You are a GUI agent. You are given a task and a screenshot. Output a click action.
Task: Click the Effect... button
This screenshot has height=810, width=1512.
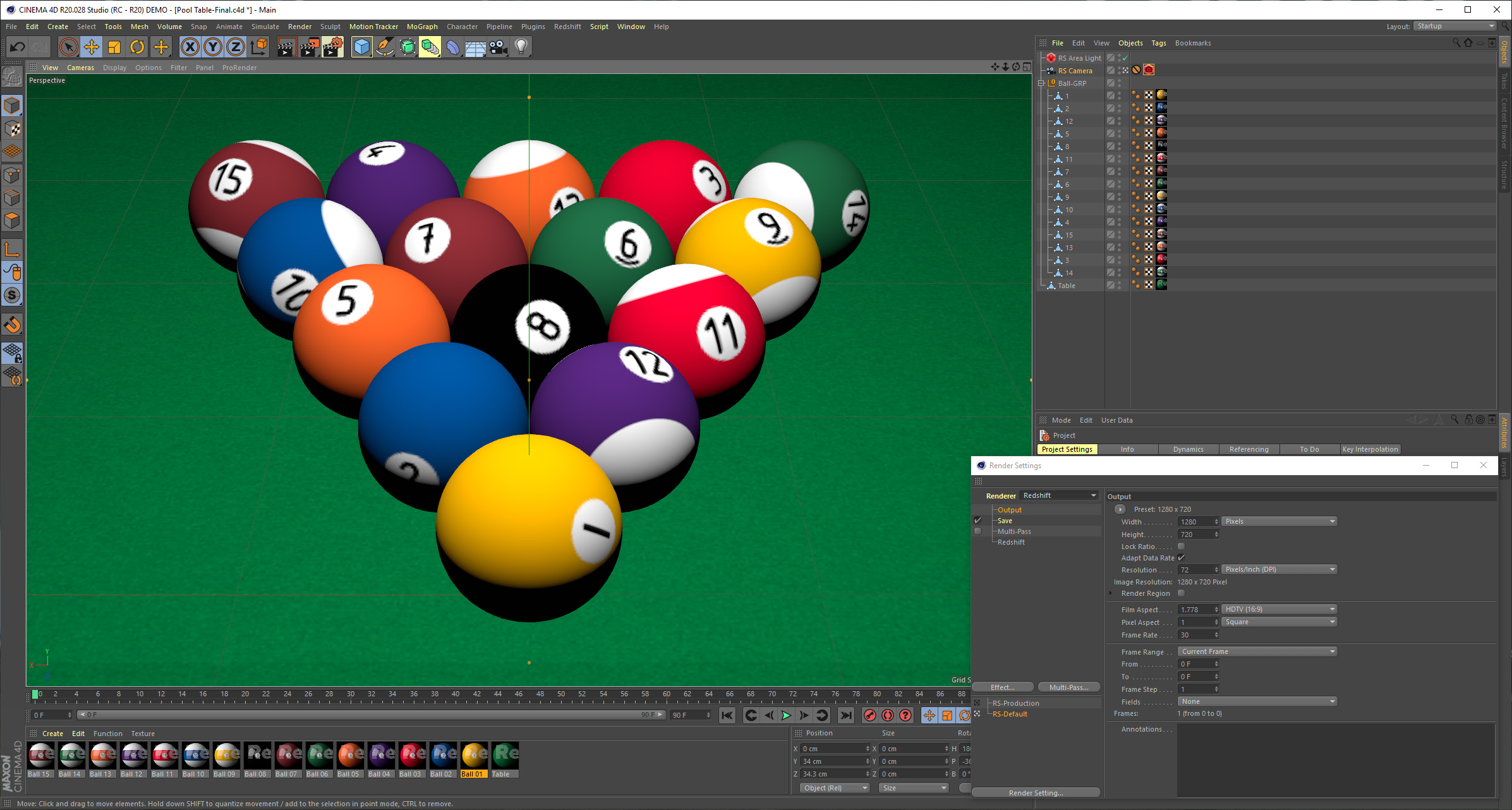click(x=1003, y=687)
